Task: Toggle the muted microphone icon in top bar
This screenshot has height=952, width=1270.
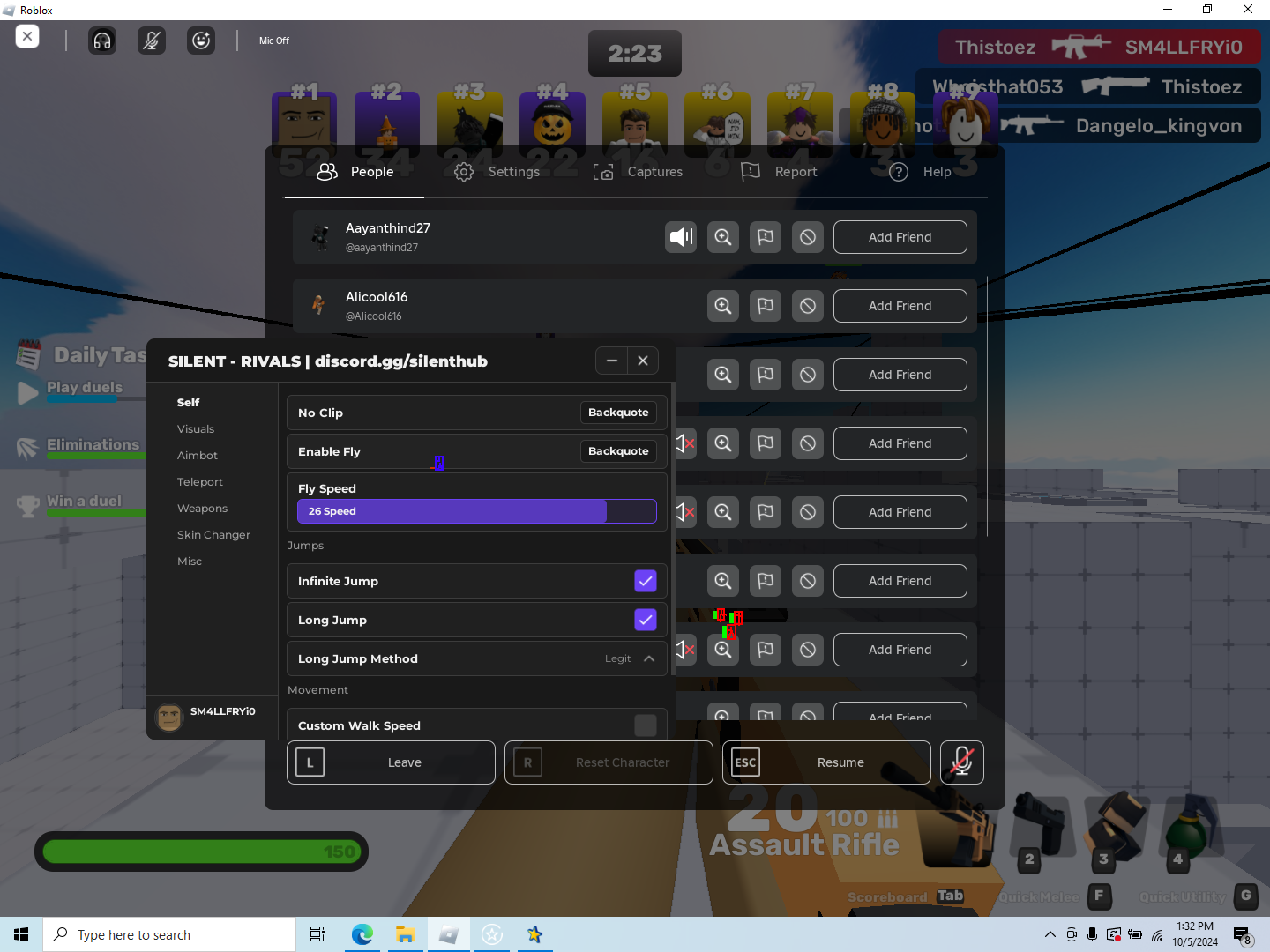Action: [152, 41]
